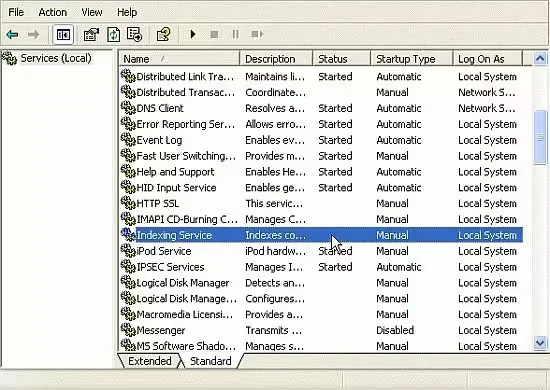Select the DNS Client service name

[x=160, y=108]
